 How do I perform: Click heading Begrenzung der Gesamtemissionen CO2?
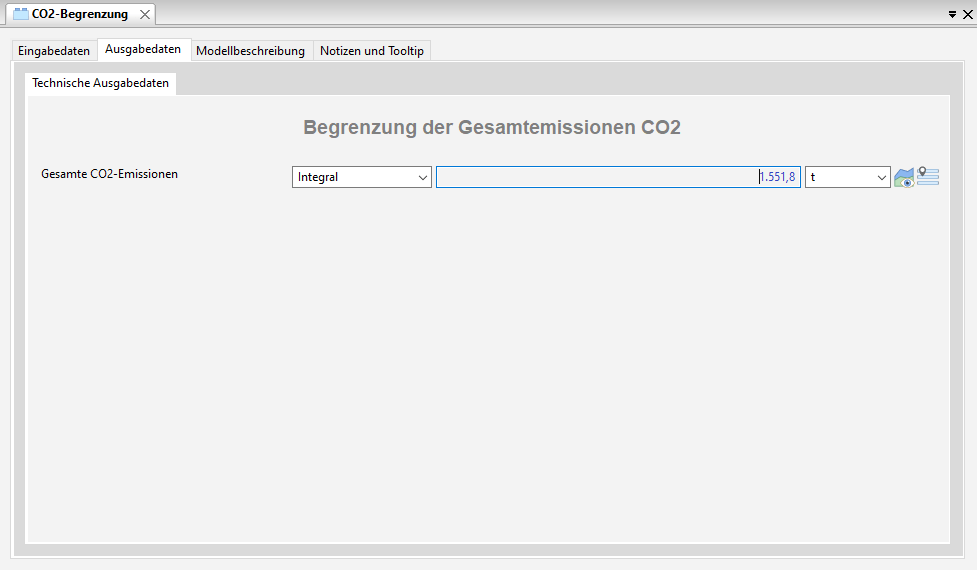tap(491, 128)
